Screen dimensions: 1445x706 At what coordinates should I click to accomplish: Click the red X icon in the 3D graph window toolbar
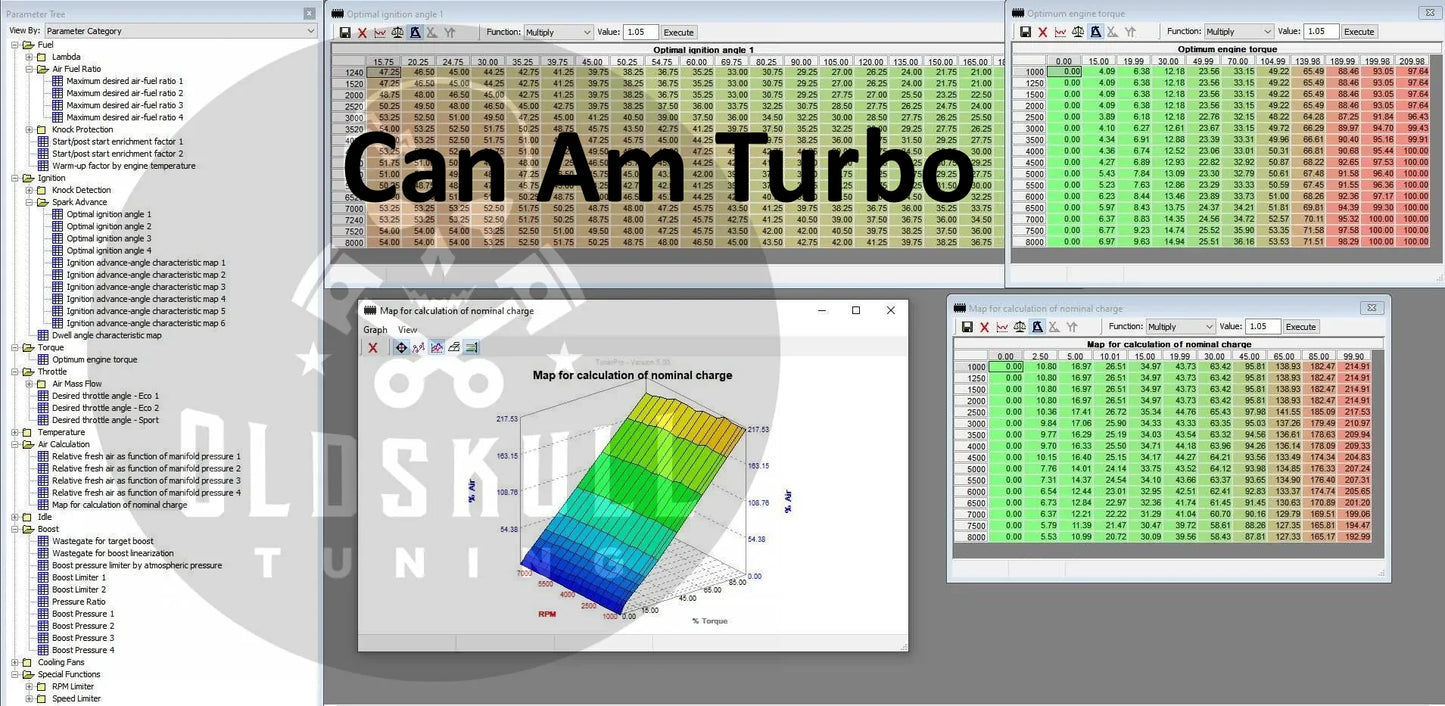(373, 348)
